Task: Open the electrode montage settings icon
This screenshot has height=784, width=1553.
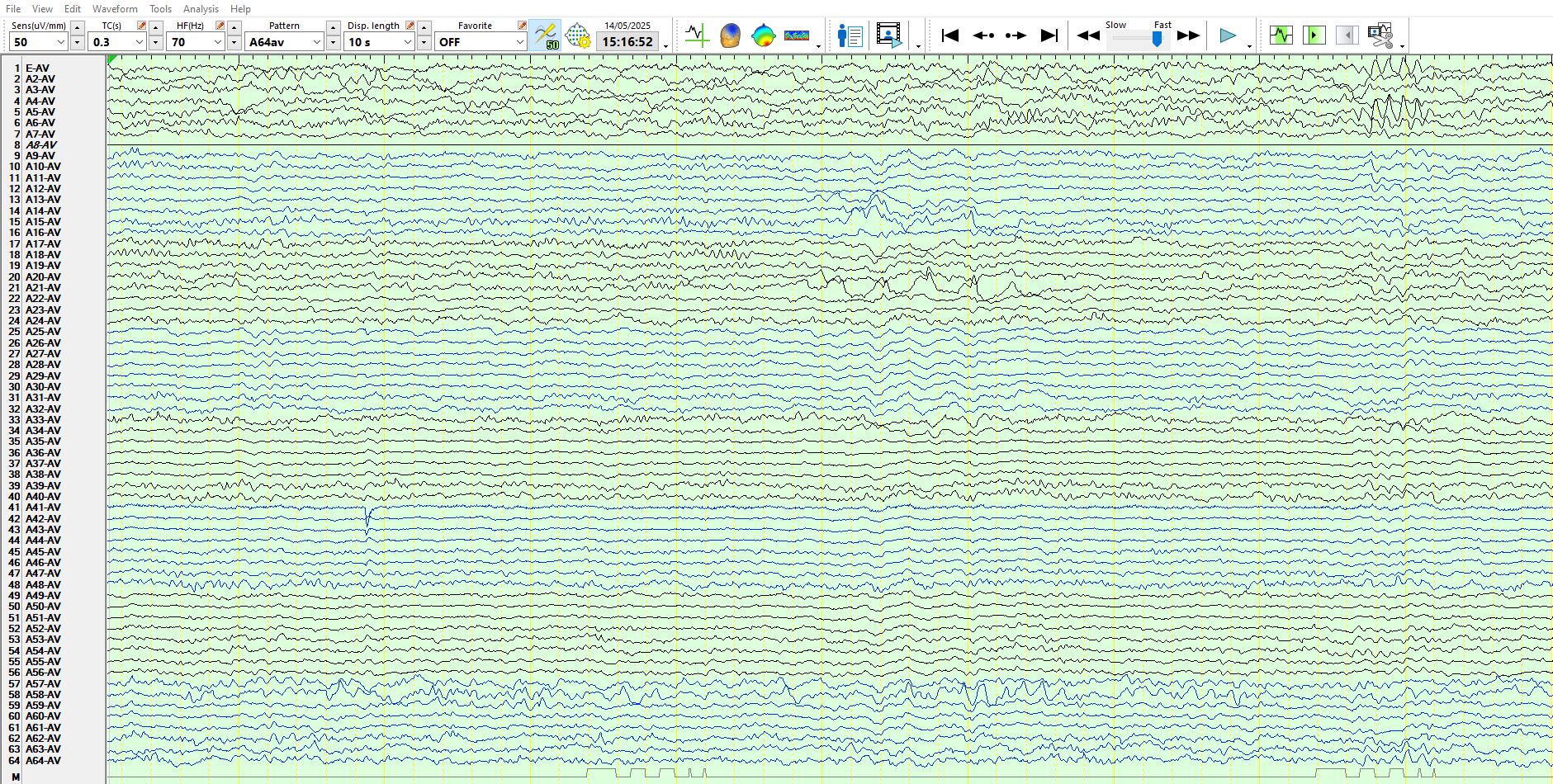Action: [x=578, y=36]
